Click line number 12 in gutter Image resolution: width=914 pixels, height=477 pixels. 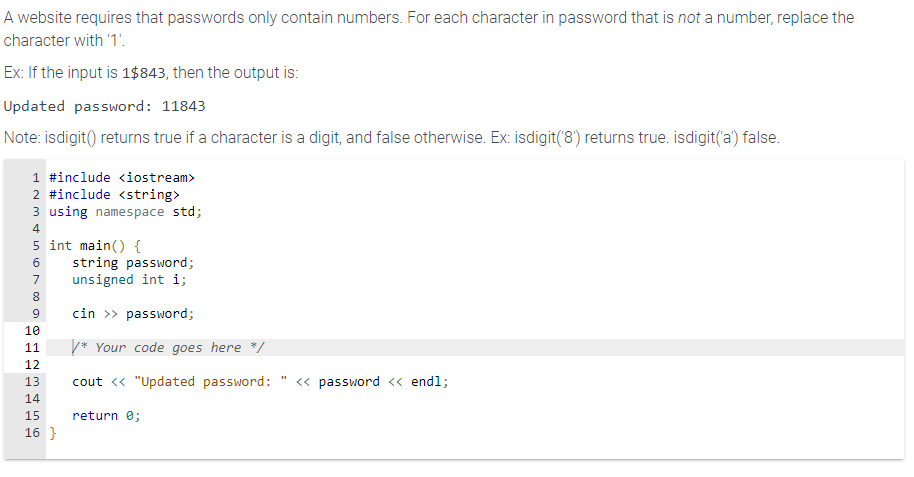pyautogui.click(x=32, y=364)
